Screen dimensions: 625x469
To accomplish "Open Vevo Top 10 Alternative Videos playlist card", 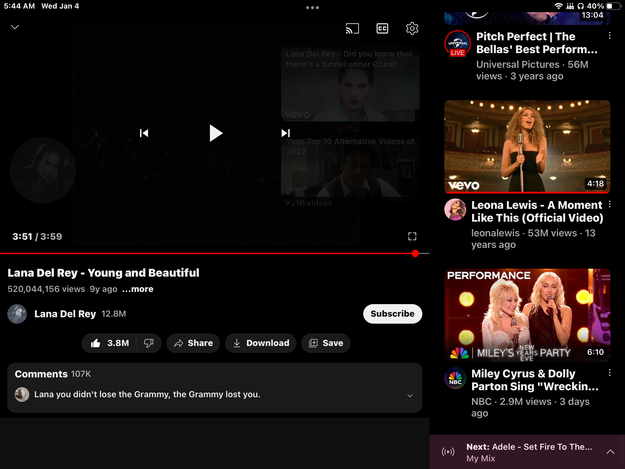I will [x=350, y=172].
